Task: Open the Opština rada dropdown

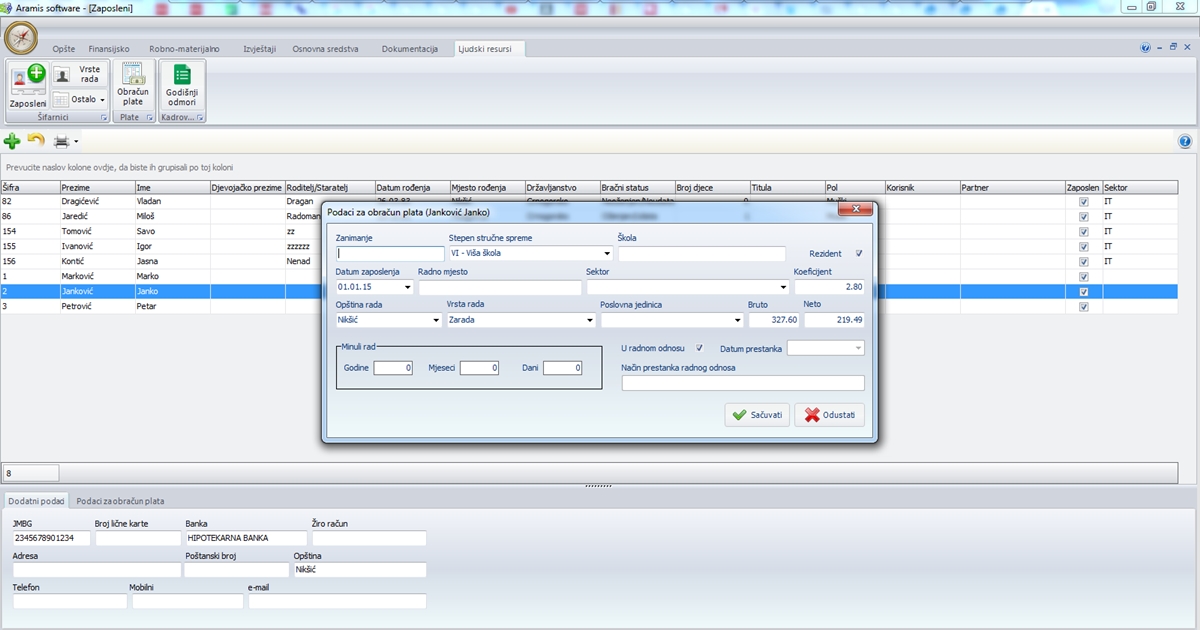Action: click(x=436, y=320)
